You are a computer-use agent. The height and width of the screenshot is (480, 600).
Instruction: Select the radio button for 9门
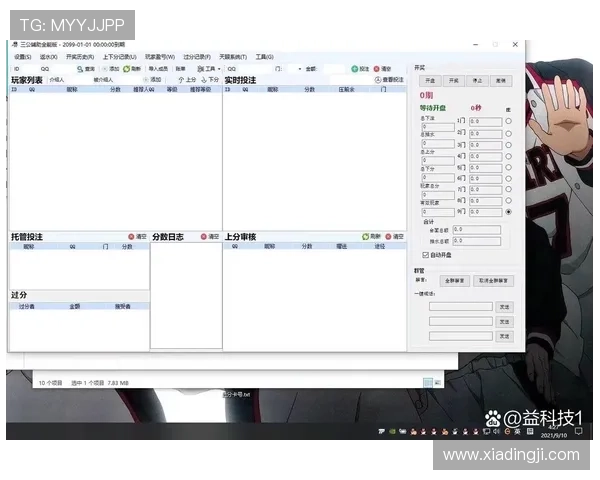pos(508,212)
